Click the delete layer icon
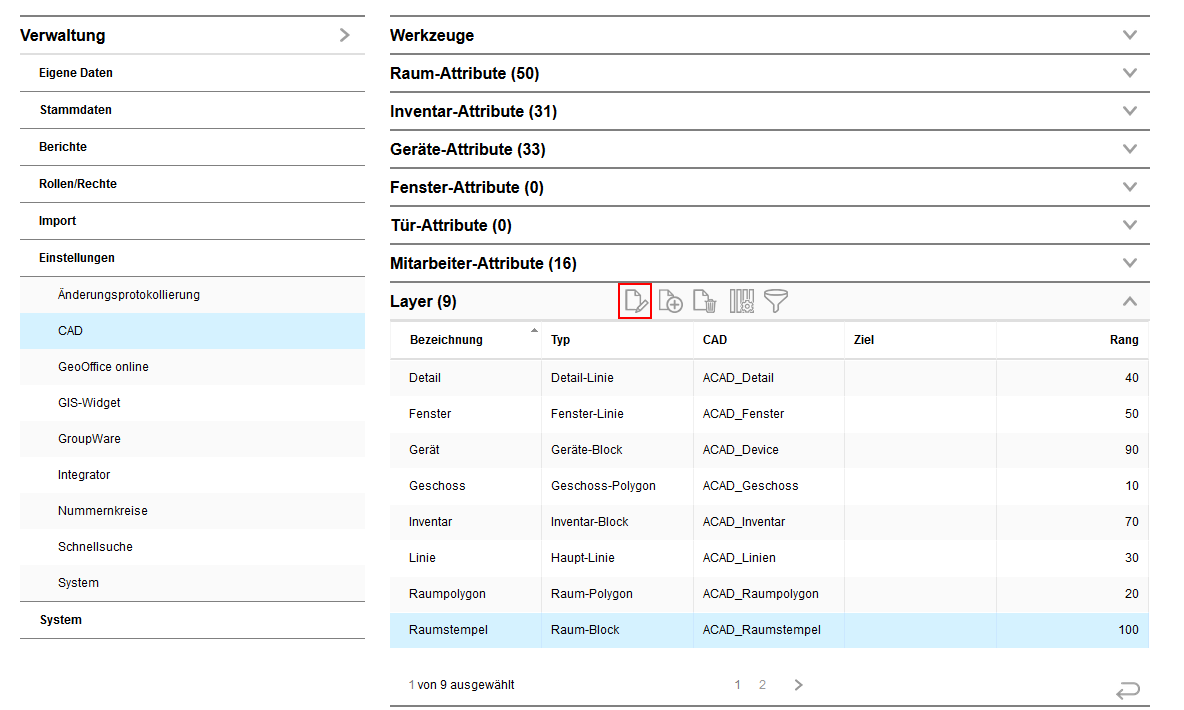The width and height of the screenshot is (1184, 710). coord(705,301)
